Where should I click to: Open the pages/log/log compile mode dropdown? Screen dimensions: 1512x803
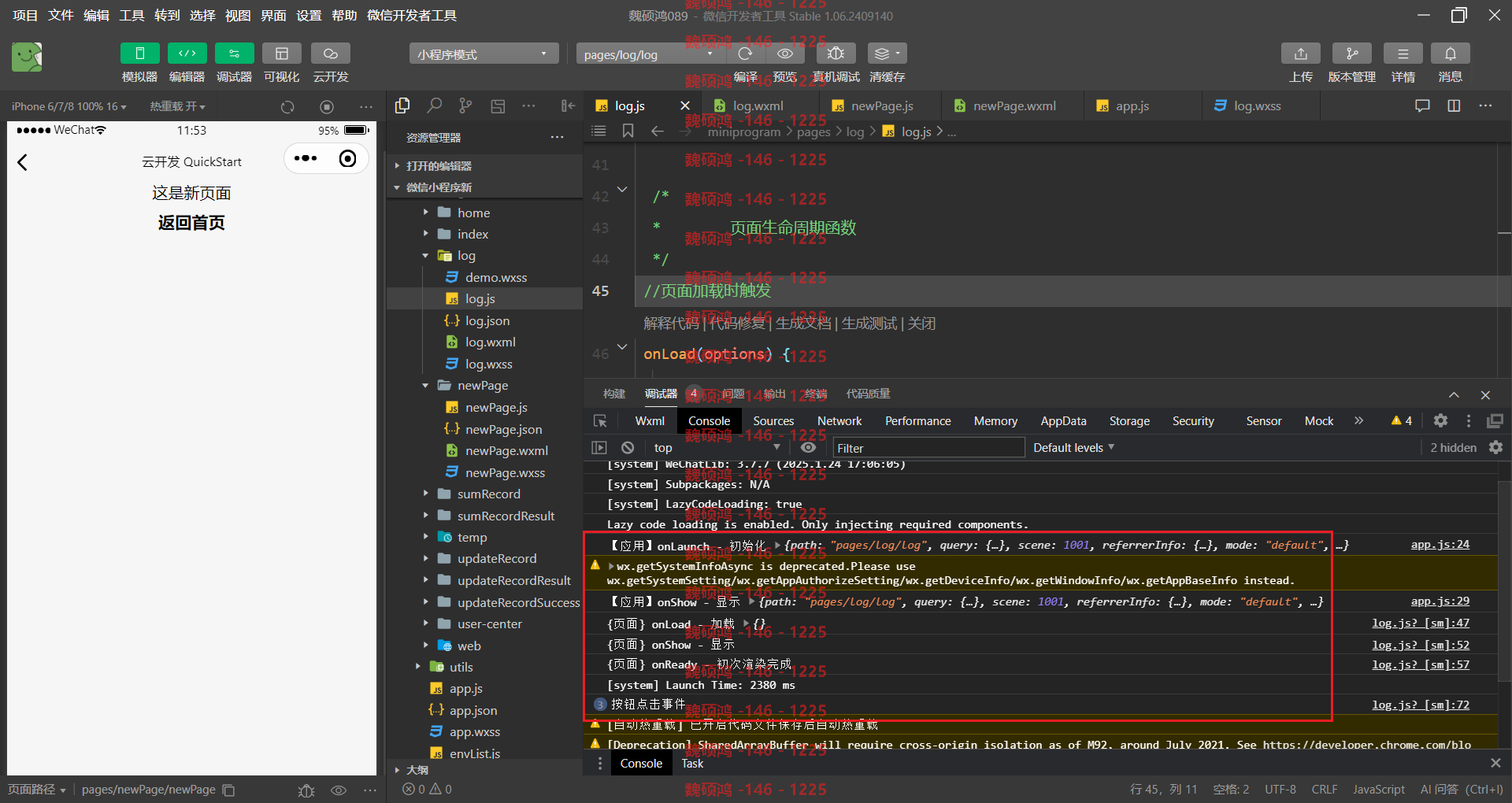coord(649,54)
